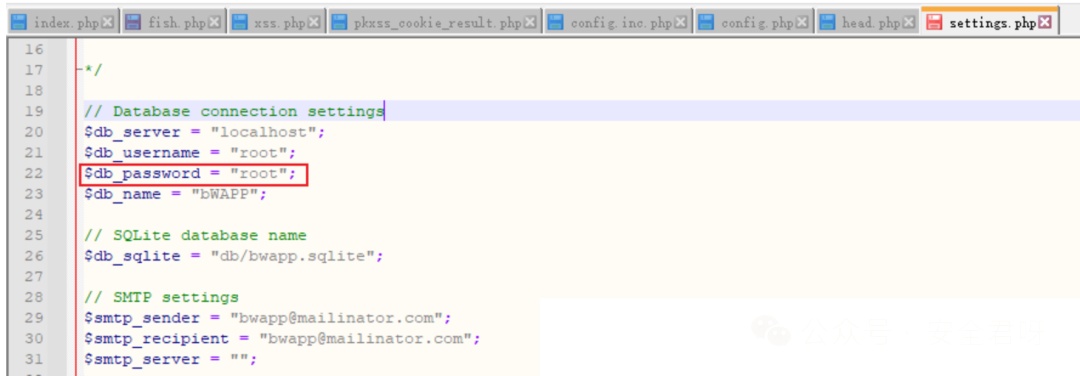Viewport: 1080px width, 376px height.
Task: Click the "// Database connection settings" comment
Action: click(234, 112)
